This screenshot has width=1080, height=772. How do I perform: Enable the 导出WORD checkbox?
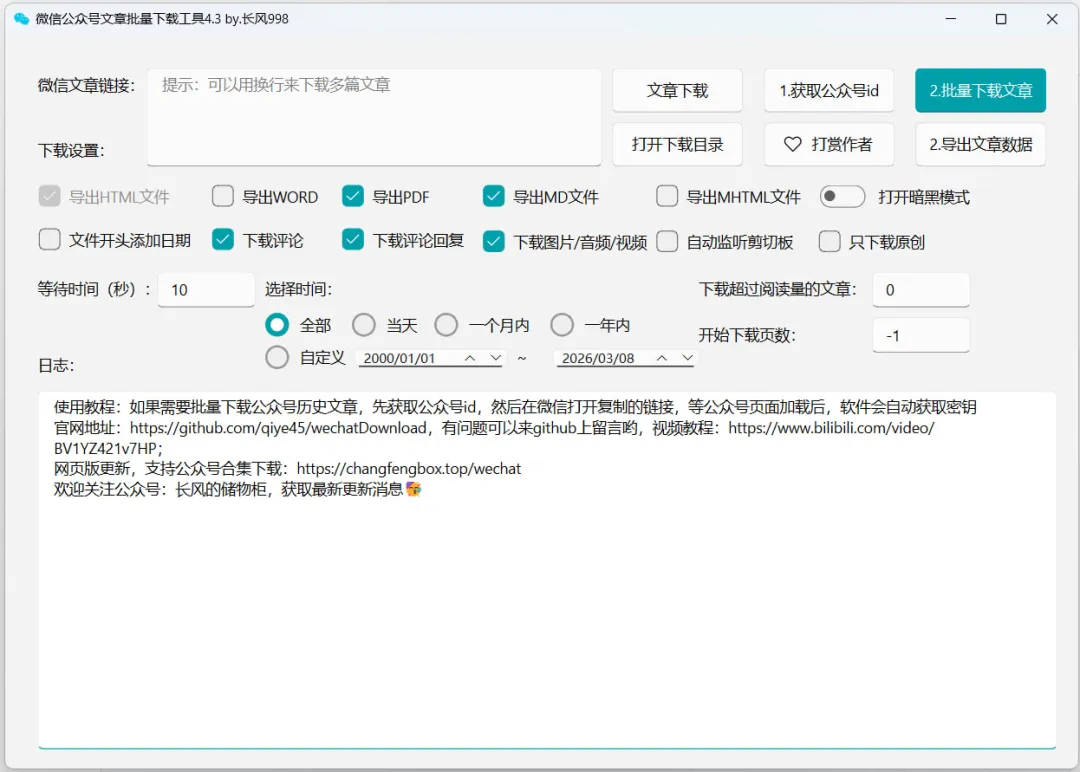pos(222,196)
